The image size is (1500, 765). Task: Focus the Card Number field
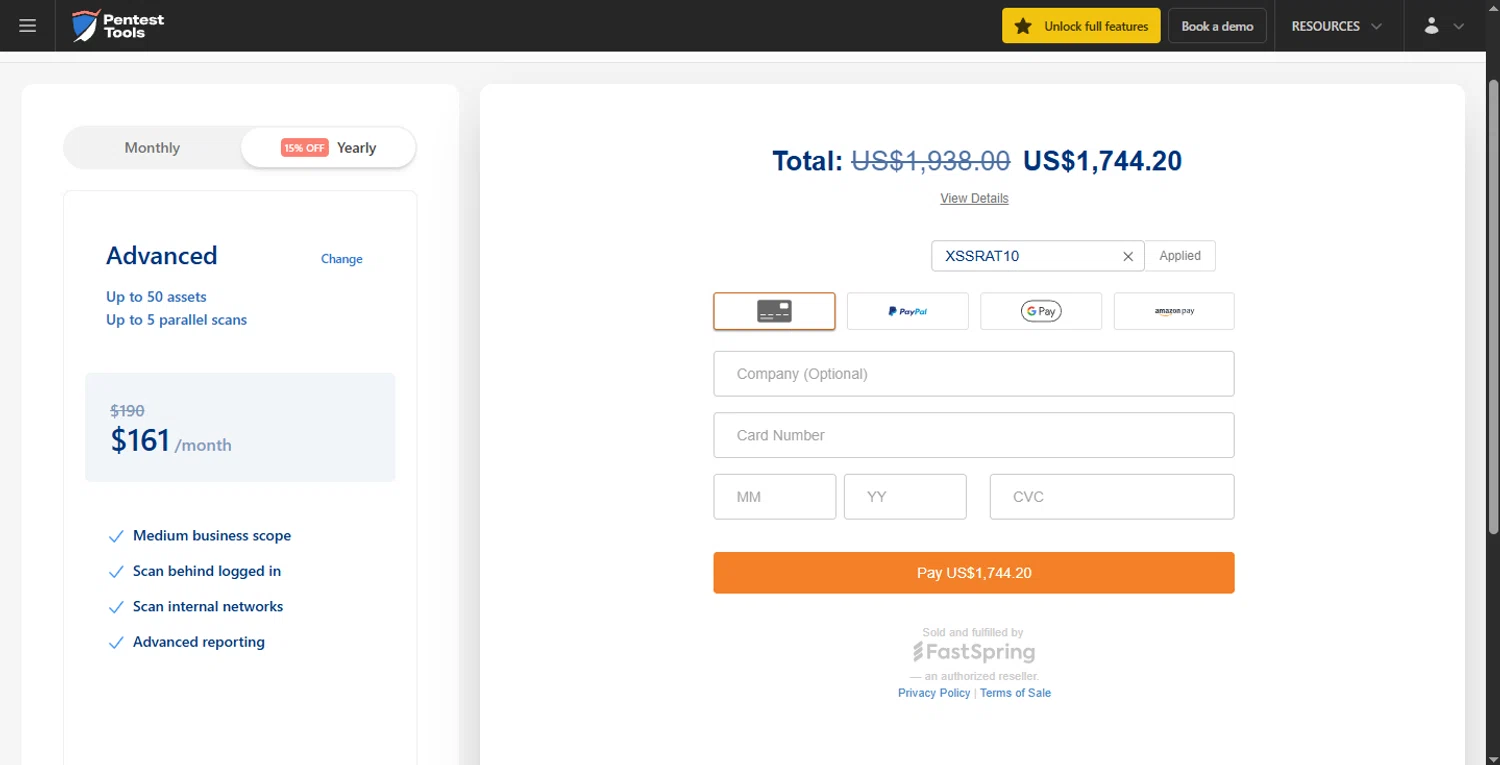click(974, 435)
